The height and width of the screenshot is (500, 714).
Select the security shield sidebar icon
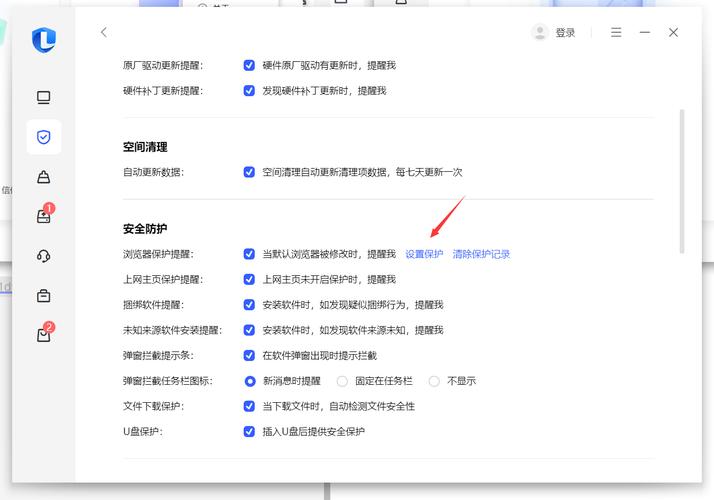[x=44, y=137]
